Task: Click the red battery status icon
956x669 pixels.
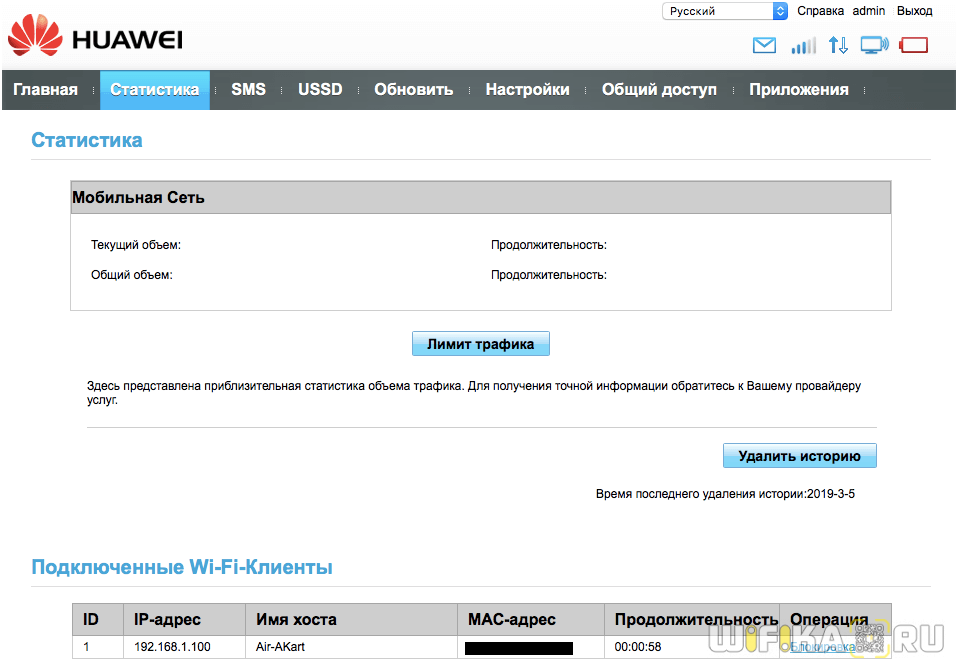Action: click(x=914, y=45)
